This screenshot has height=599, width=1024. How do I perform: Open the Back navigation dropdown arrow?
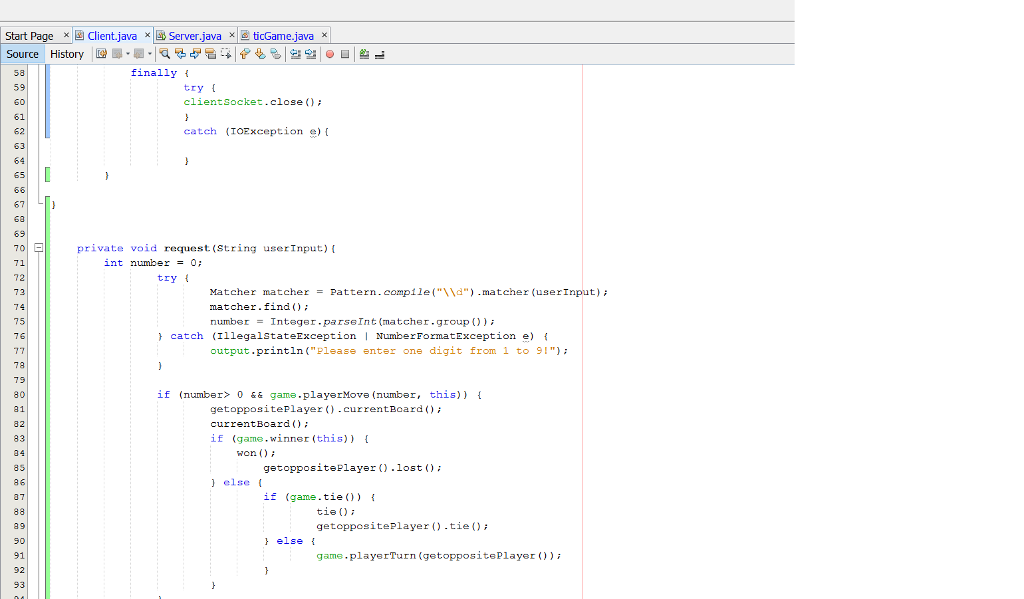(127, 54)
